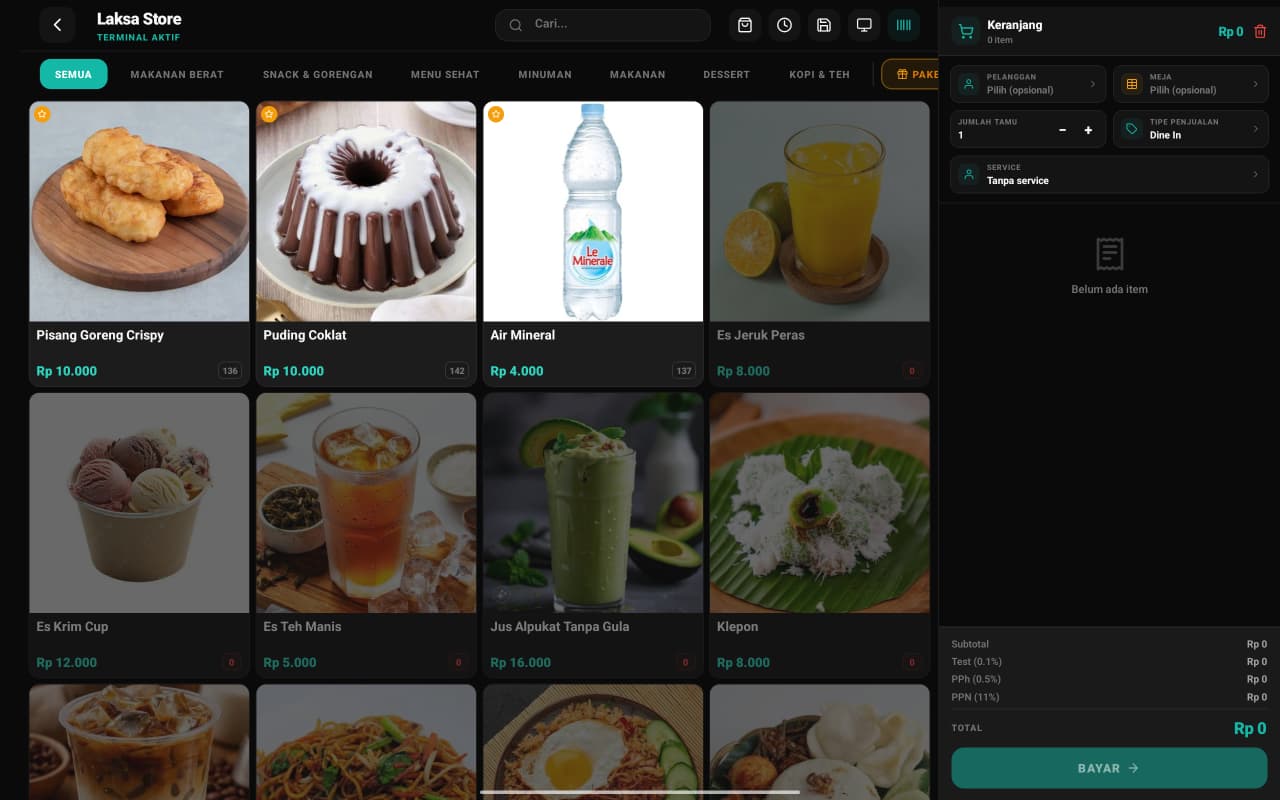Choose the Dessert category tab
1280x800 pixels.
(727, 74)
